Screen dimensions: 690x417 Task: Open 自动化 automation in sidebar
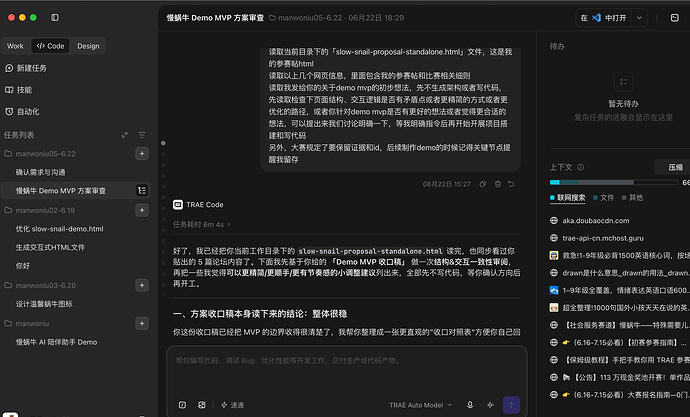pos(22,112)
